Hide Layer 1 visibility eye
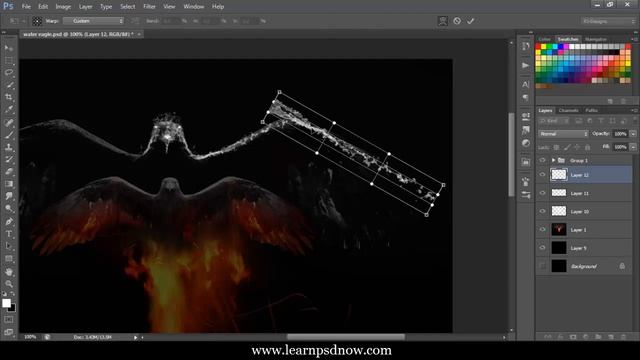Screen dimensions: 640x360 click(x=542, y=229)
